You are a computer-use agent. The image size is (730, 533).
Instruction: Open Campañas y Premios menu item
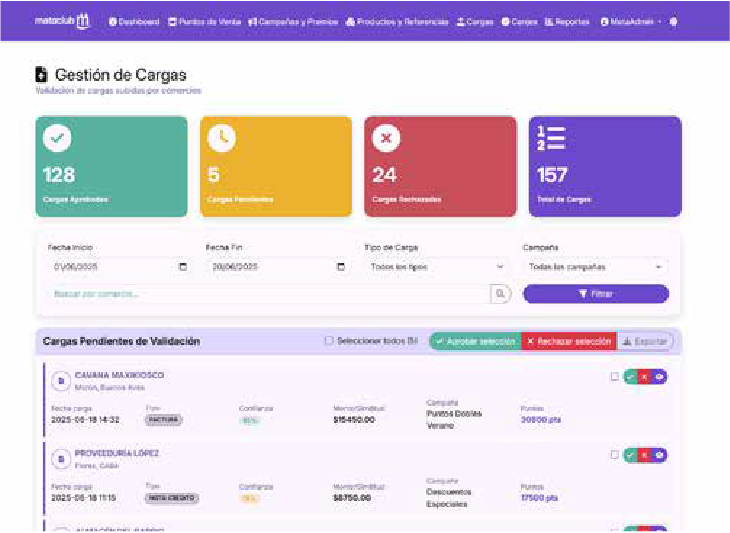click(x=293, y=21)
